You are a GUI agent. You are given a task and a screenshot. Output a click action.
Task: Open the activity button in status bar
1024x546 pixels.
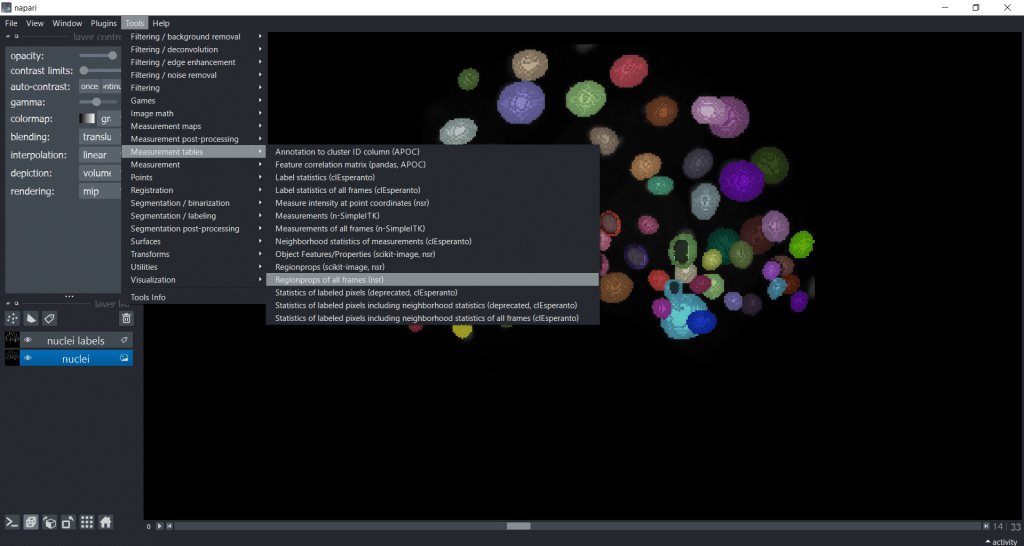[1000, 541]
